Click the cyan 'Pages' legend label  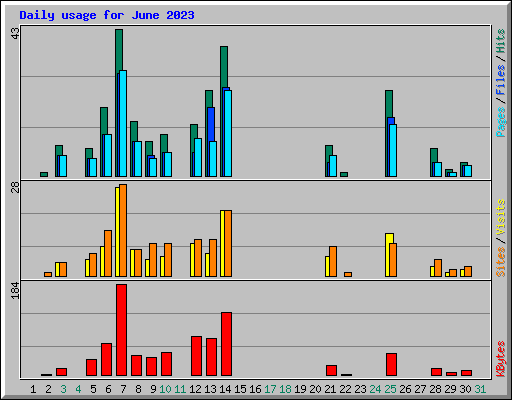[501, 122]
